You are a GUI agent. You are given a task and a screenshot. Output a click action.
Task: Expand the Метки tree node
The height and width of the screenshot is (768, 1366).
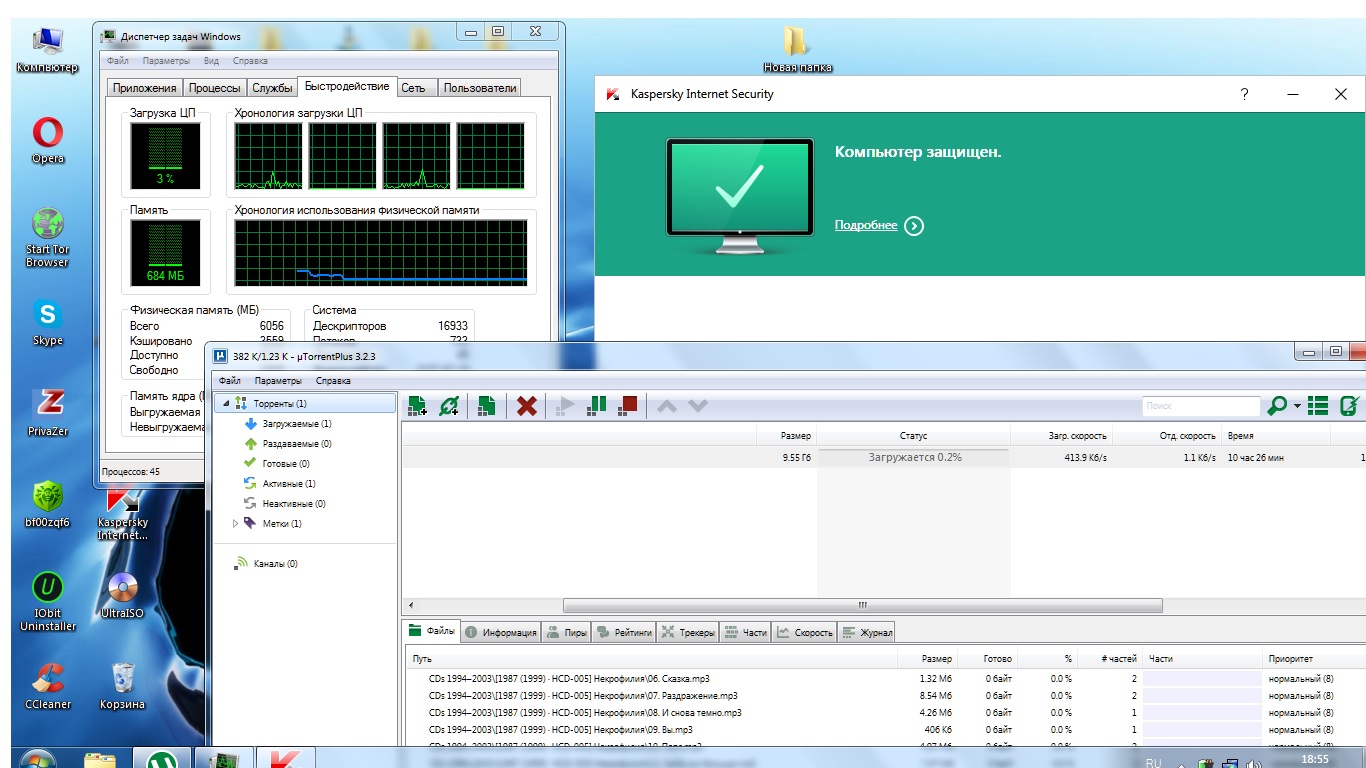coord(236,523)
